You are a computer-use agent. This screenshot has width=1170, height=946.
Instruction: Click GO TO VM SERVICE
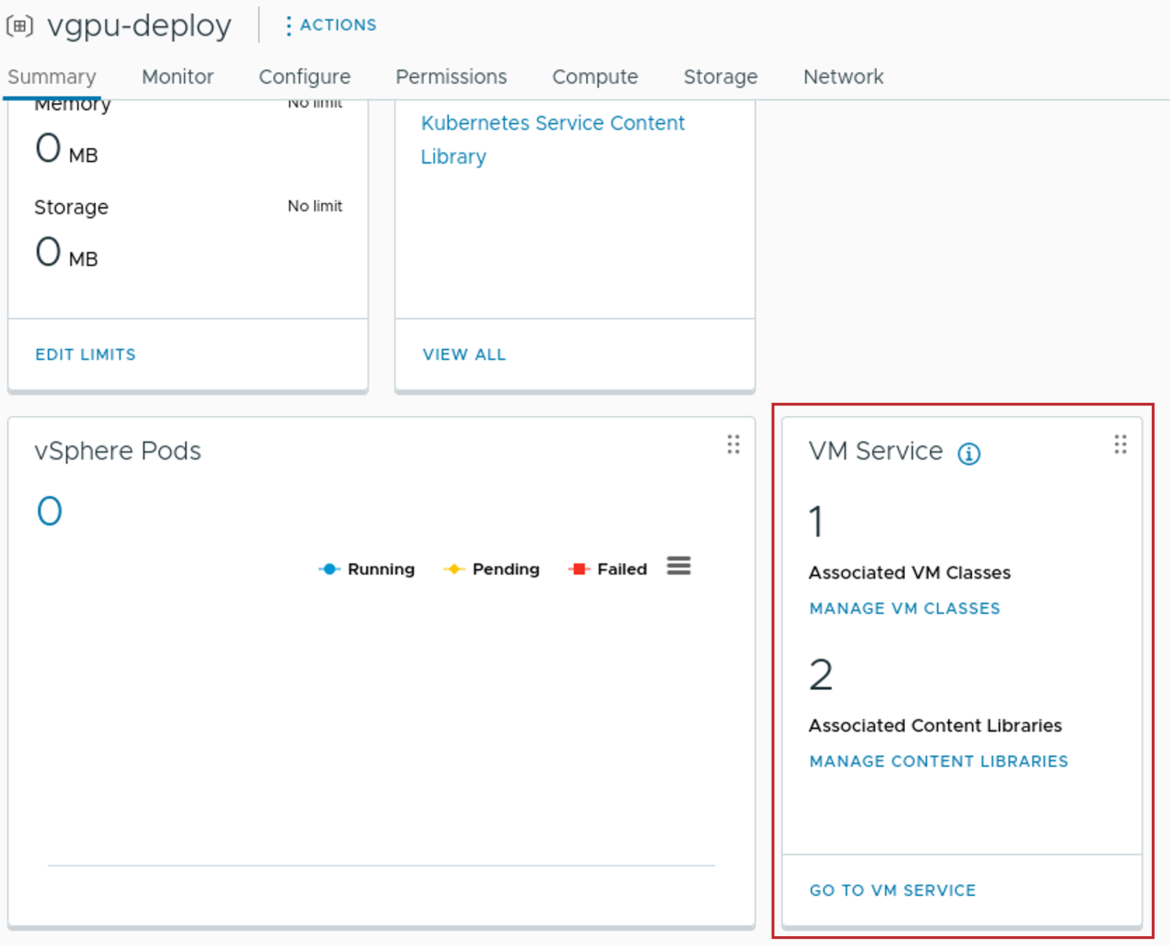pyautogui.click(x=892, y=890)
